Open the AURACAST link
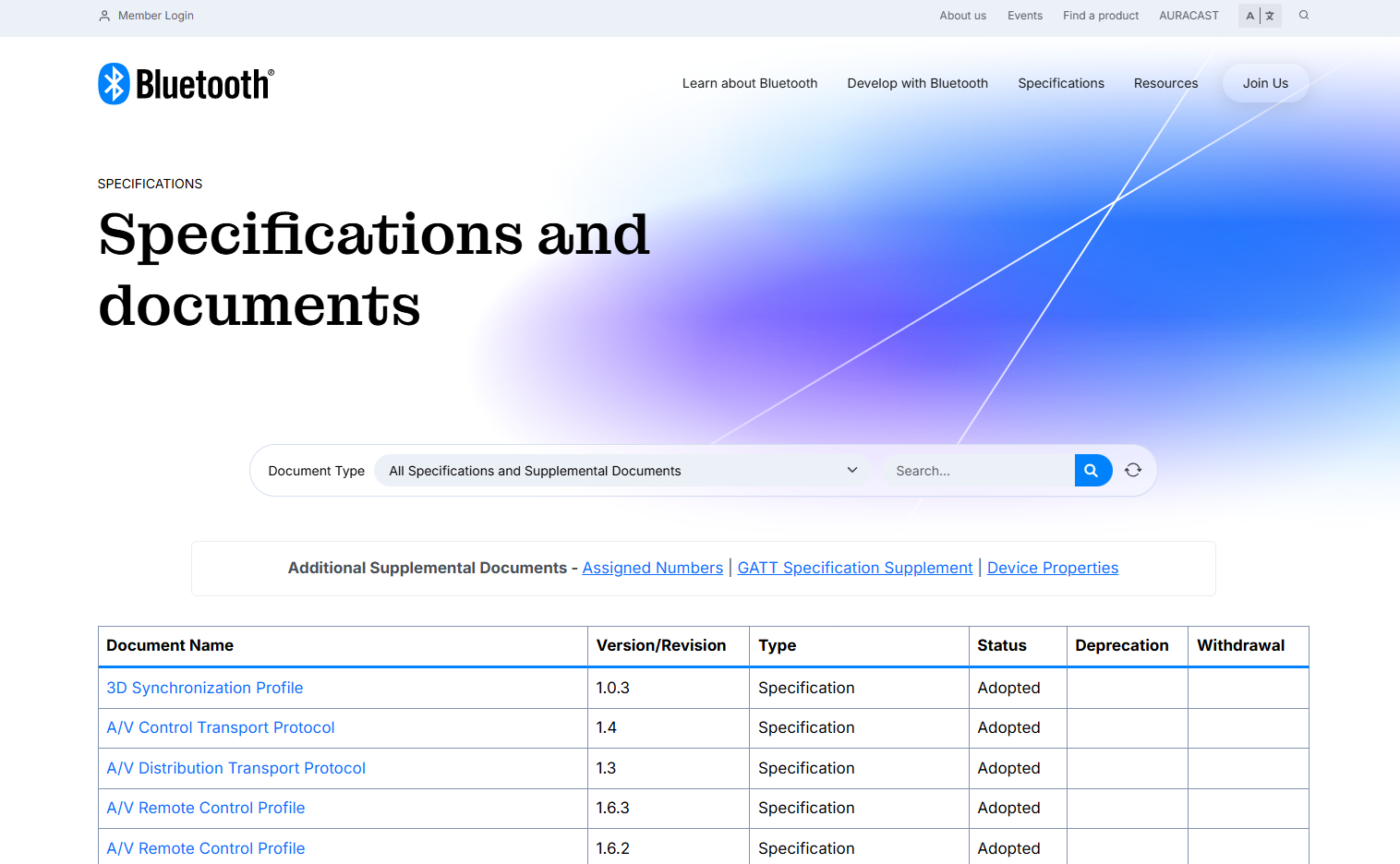The width and height of the screenshot is (1400, 864). [1189, 16]
